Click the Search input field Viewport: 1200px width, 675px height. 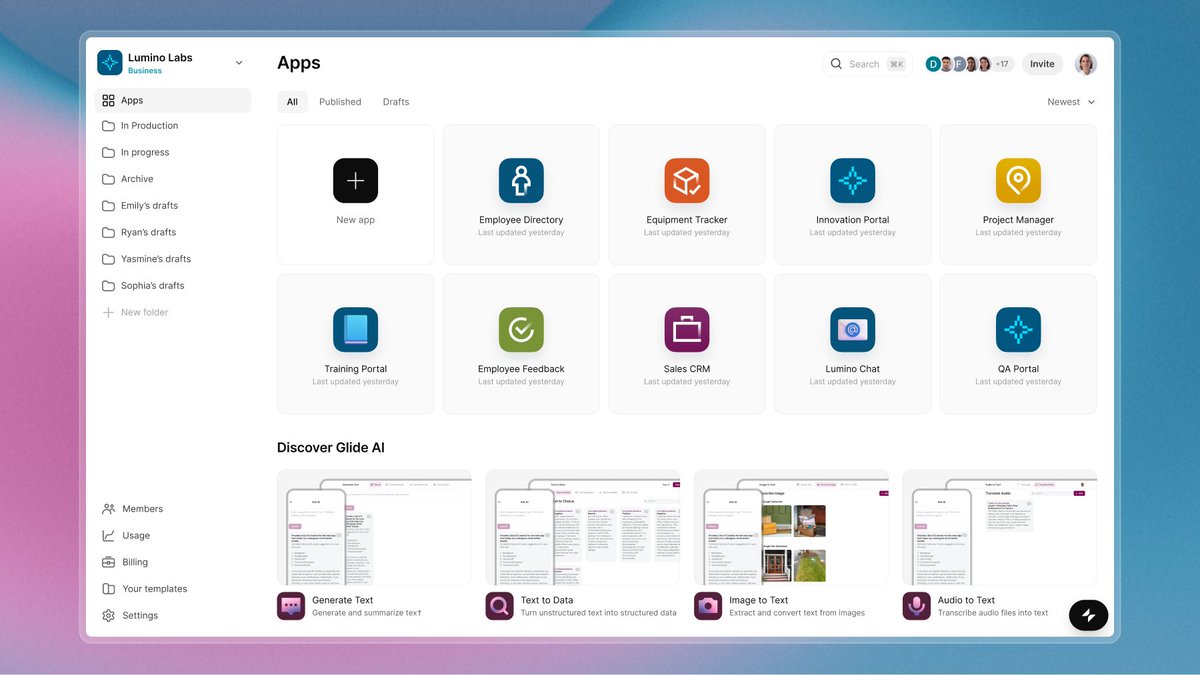[x=866, y=63]
